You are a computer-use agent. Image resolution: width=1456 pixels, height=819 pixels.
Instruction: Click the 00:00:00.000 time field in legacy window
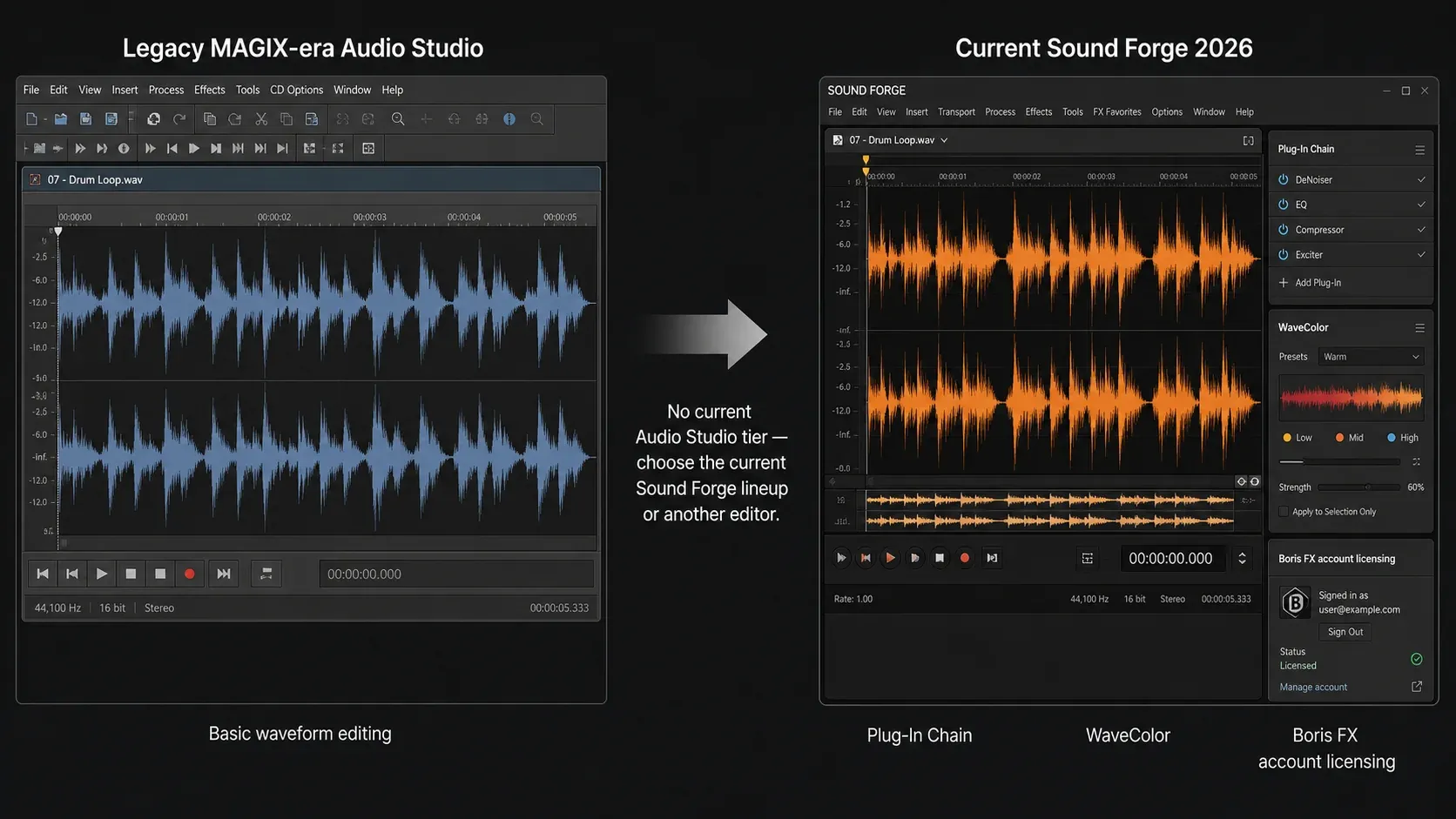click(456, 574)
